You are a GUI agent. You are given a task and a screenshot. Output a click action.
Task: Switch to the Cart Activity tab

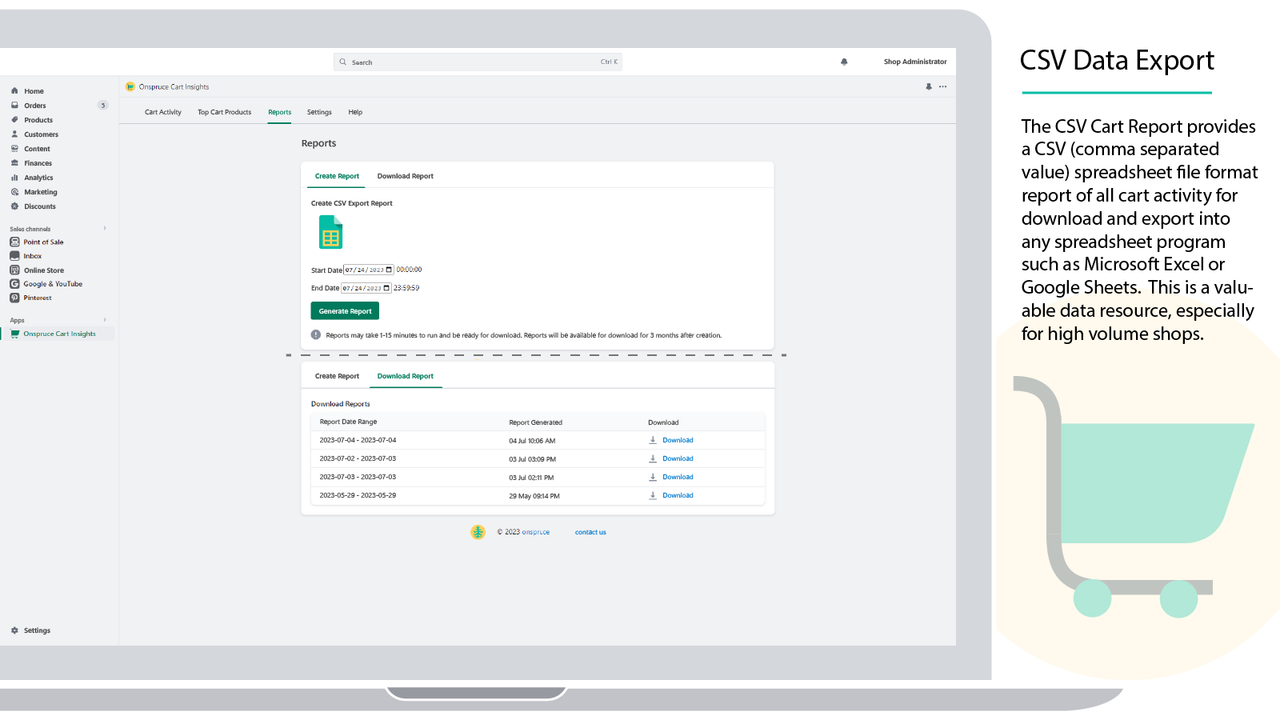point(163,112)
